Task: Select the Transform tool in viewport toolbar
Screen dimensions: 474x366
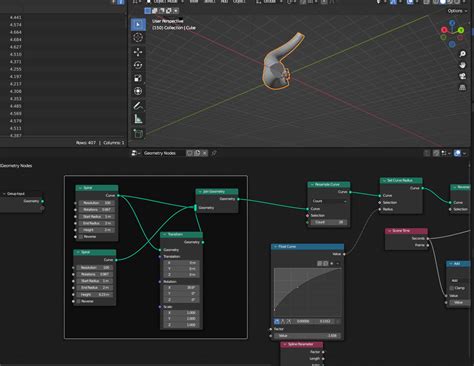Action: [138, 91]
